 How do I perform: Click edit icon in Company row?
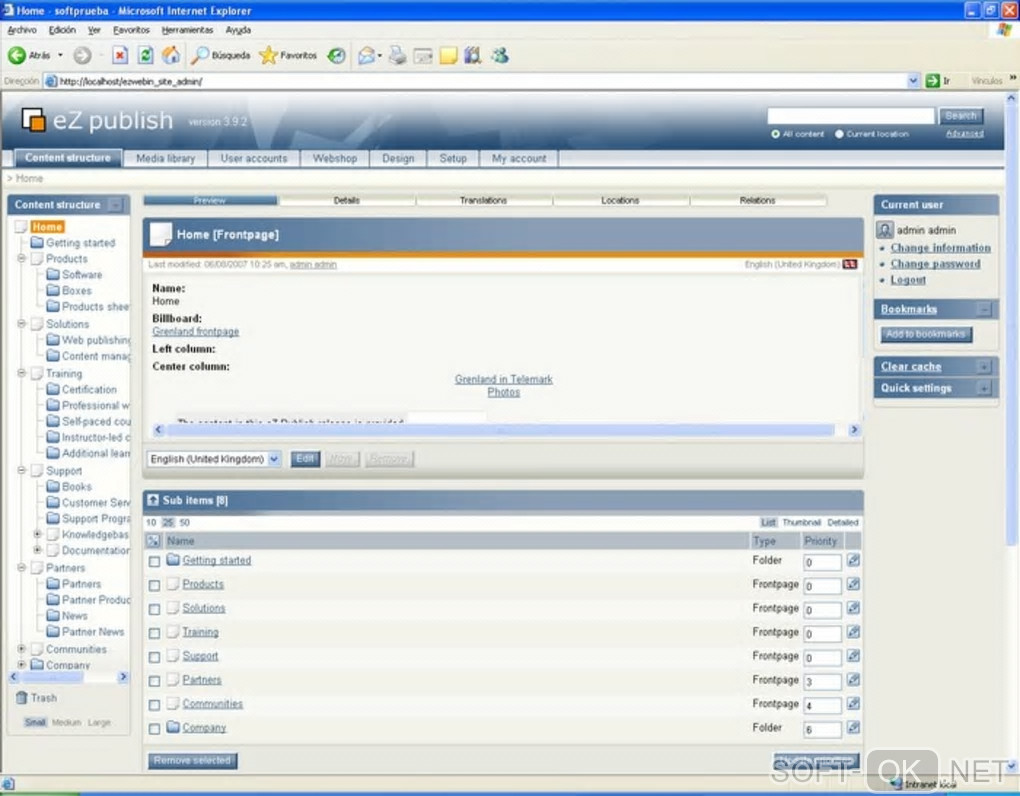coord(853,728)
